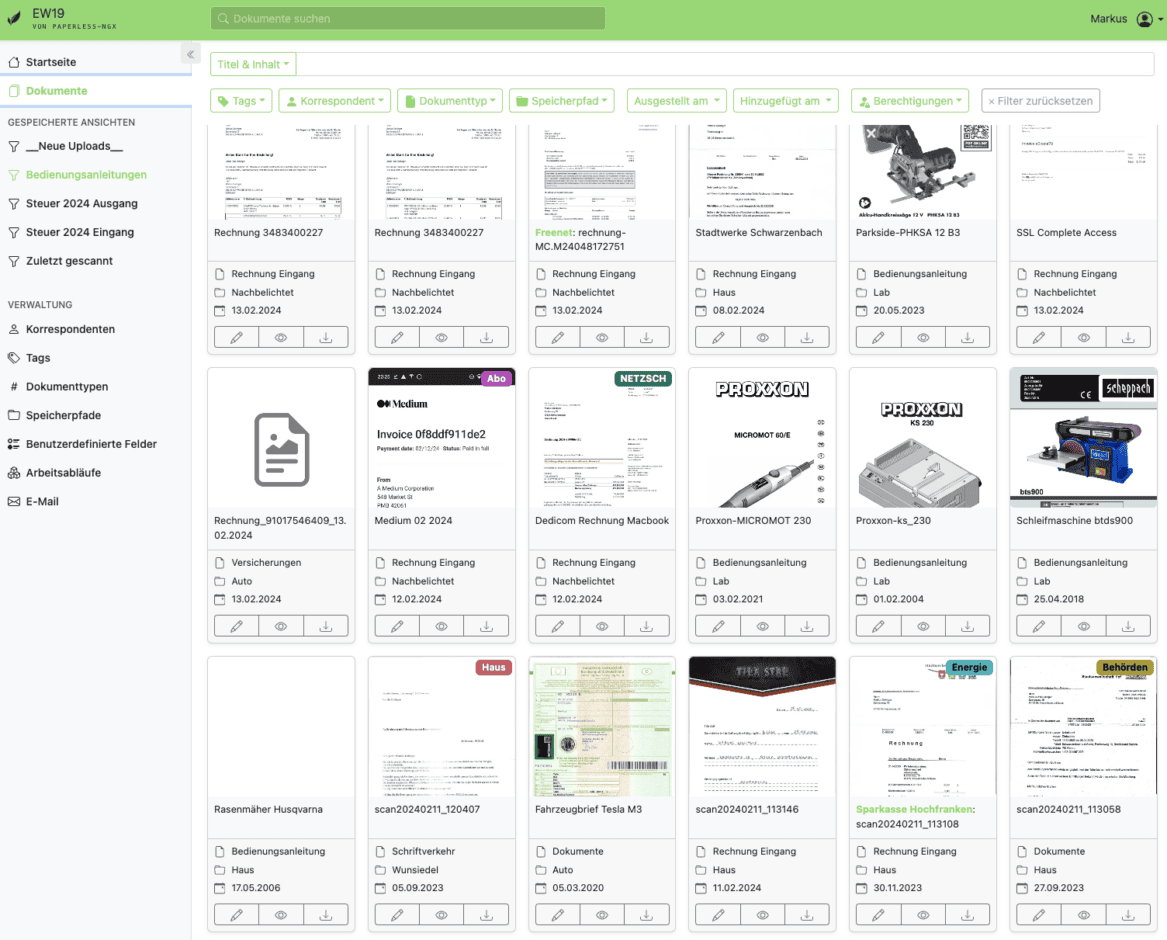The width and height of the screenshot is (1167, 940).
Task: Open the Titel & Inhalt search mode dropdown
Action: pyautogui.click(x=253, y=65)
